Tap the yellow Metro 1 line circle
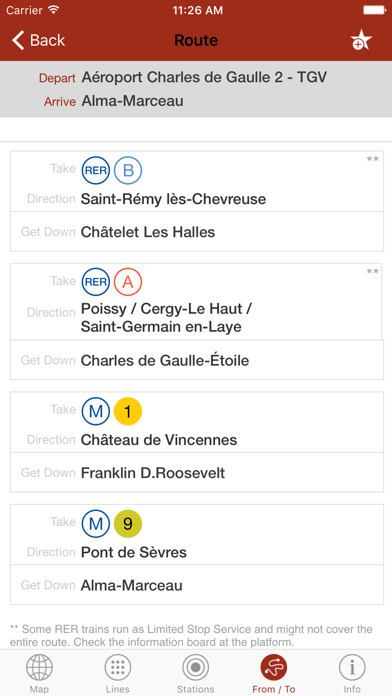 128,411
